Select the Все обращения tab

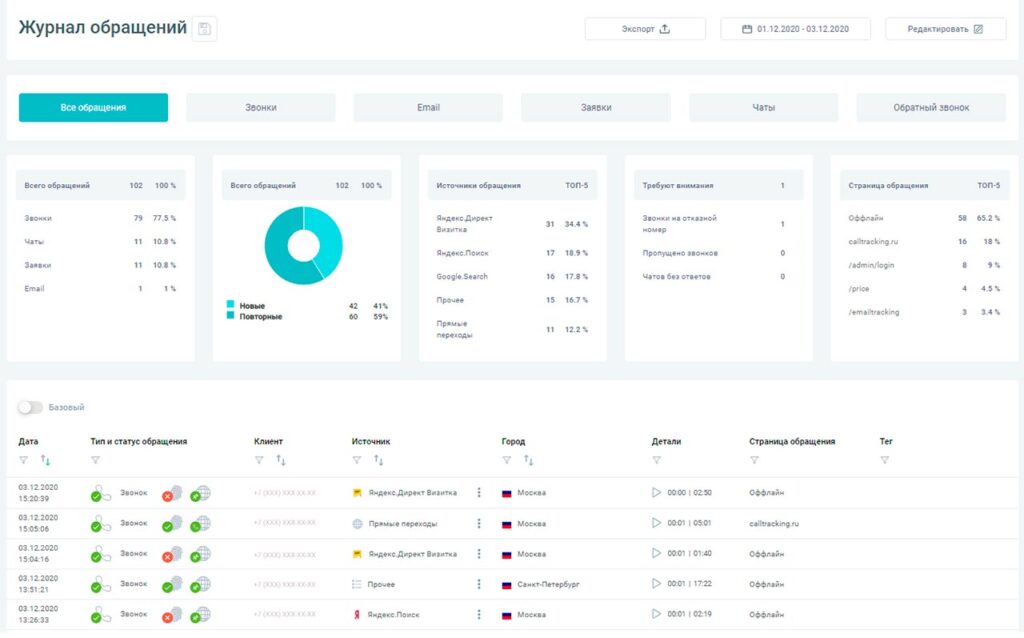click(93, 107)
